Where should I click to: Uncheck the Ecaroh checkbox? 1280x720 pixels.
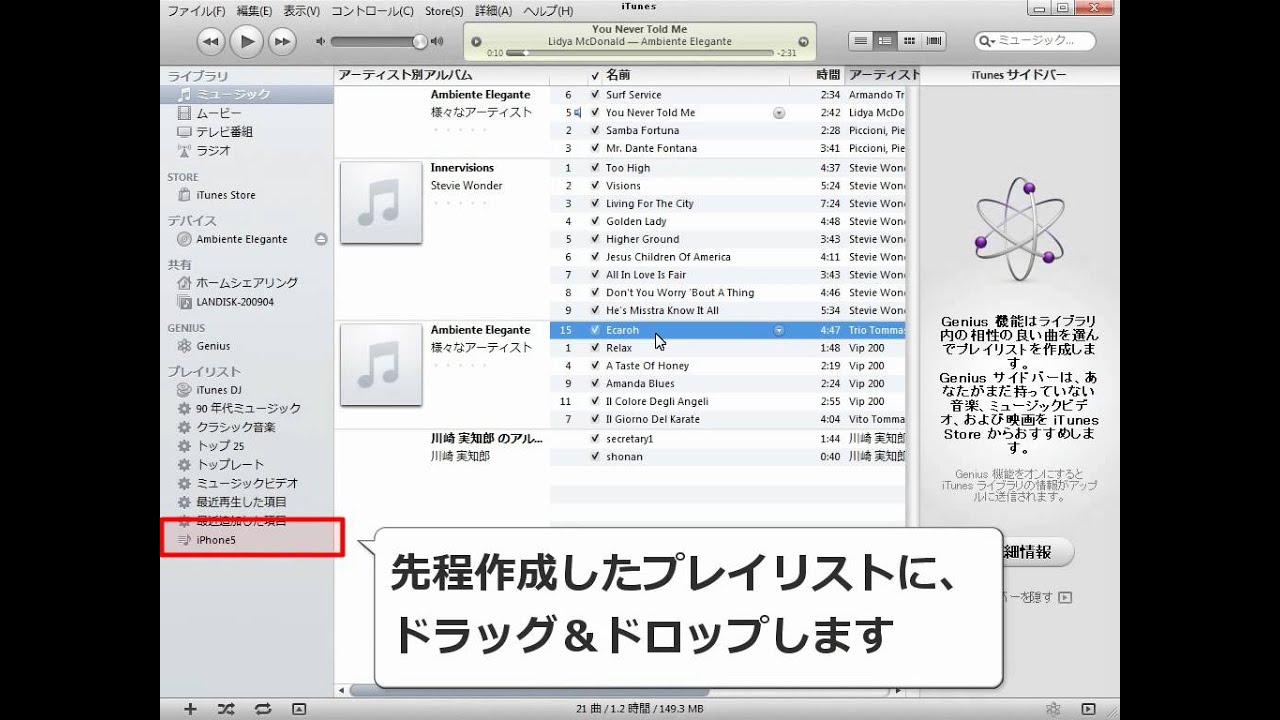pyautogui.click(x=595, y=330)
